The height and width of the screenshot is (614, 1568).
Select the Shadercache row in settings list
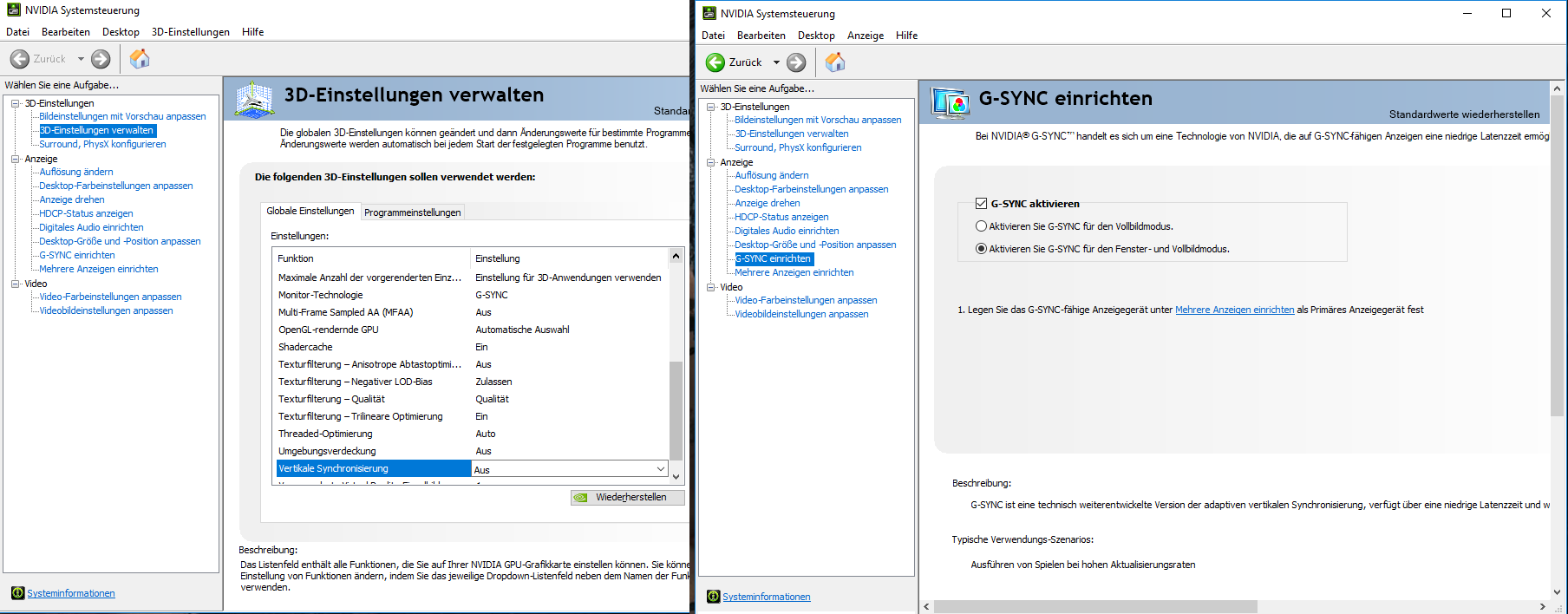point(471,347)
